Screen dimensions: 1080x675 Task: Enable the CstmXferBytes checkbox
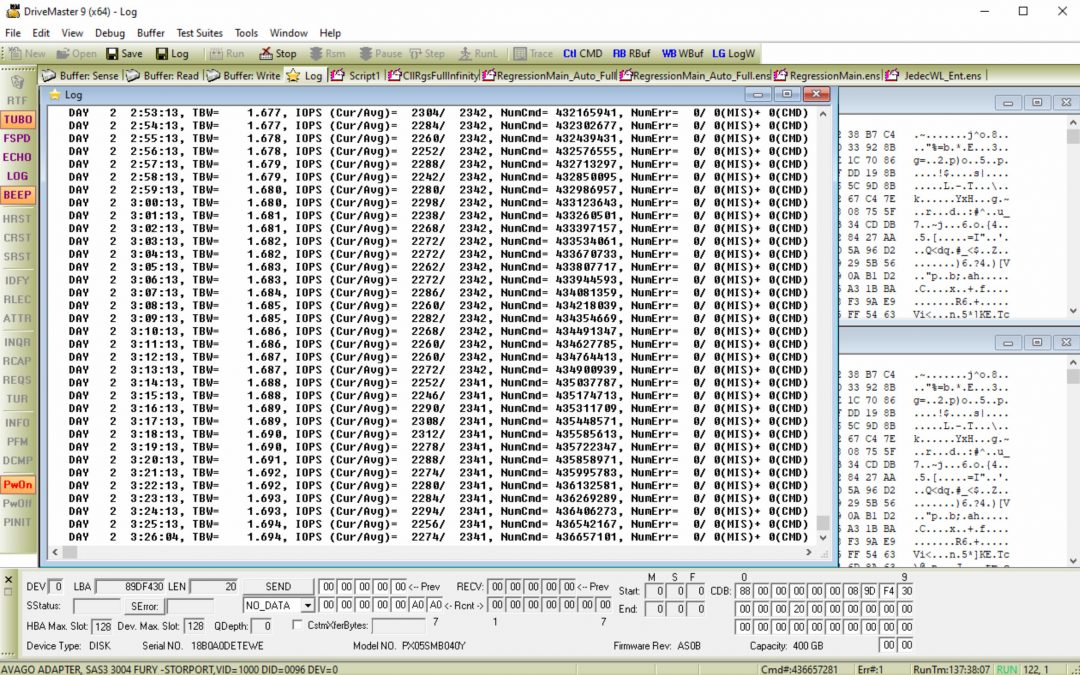[x=295, y=623]
